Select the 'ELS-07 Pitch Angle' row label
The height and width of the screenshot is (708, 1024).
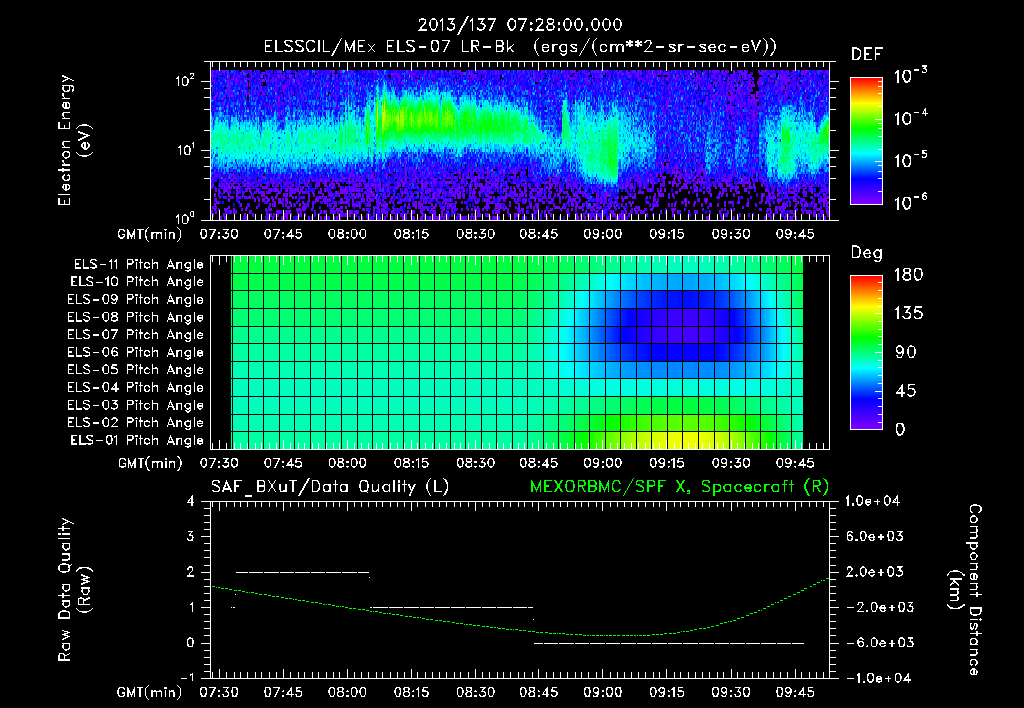click(x=136, y=334)
